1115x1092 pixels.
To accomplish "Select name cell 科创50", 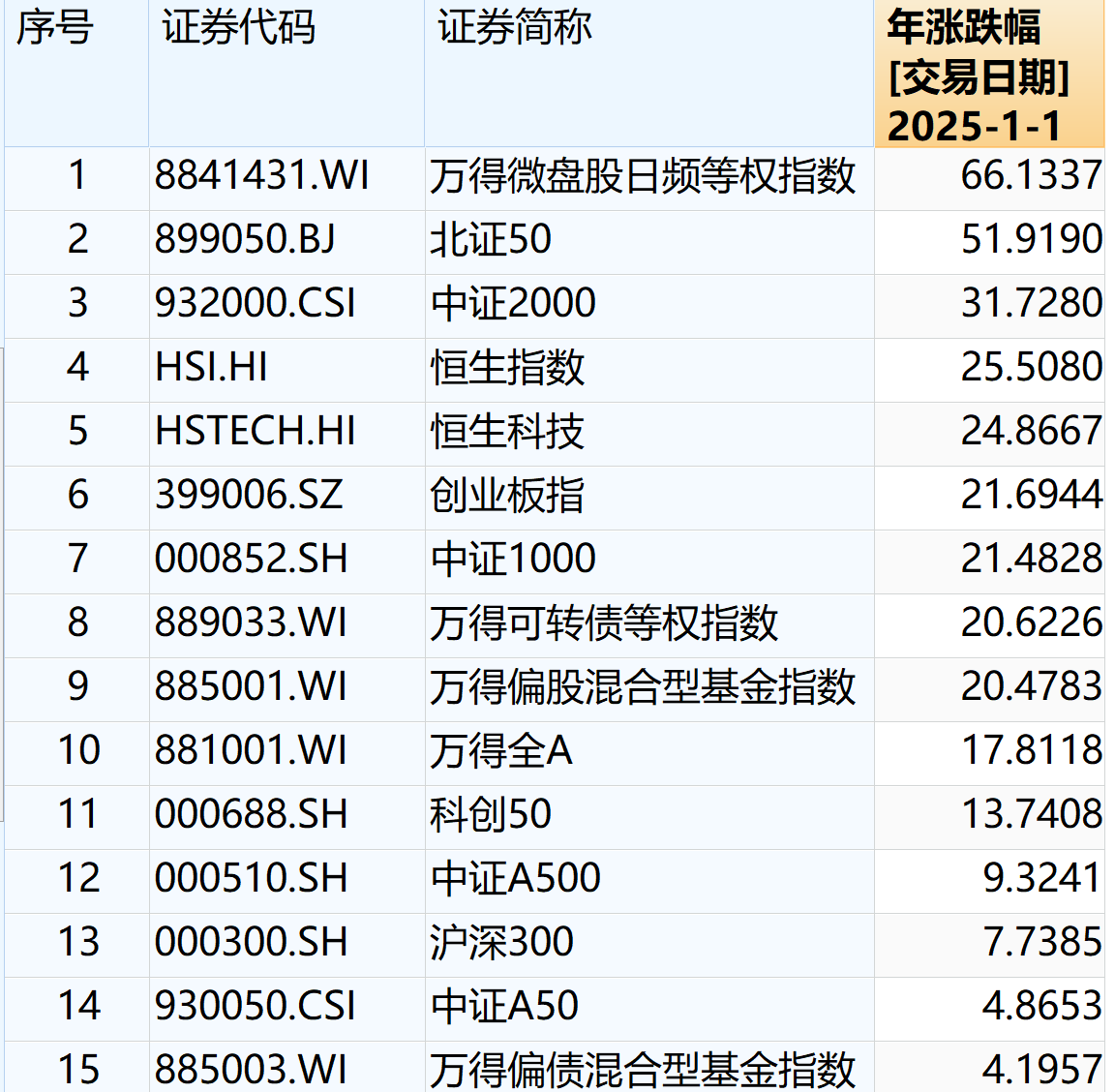I will click(649, 817).
